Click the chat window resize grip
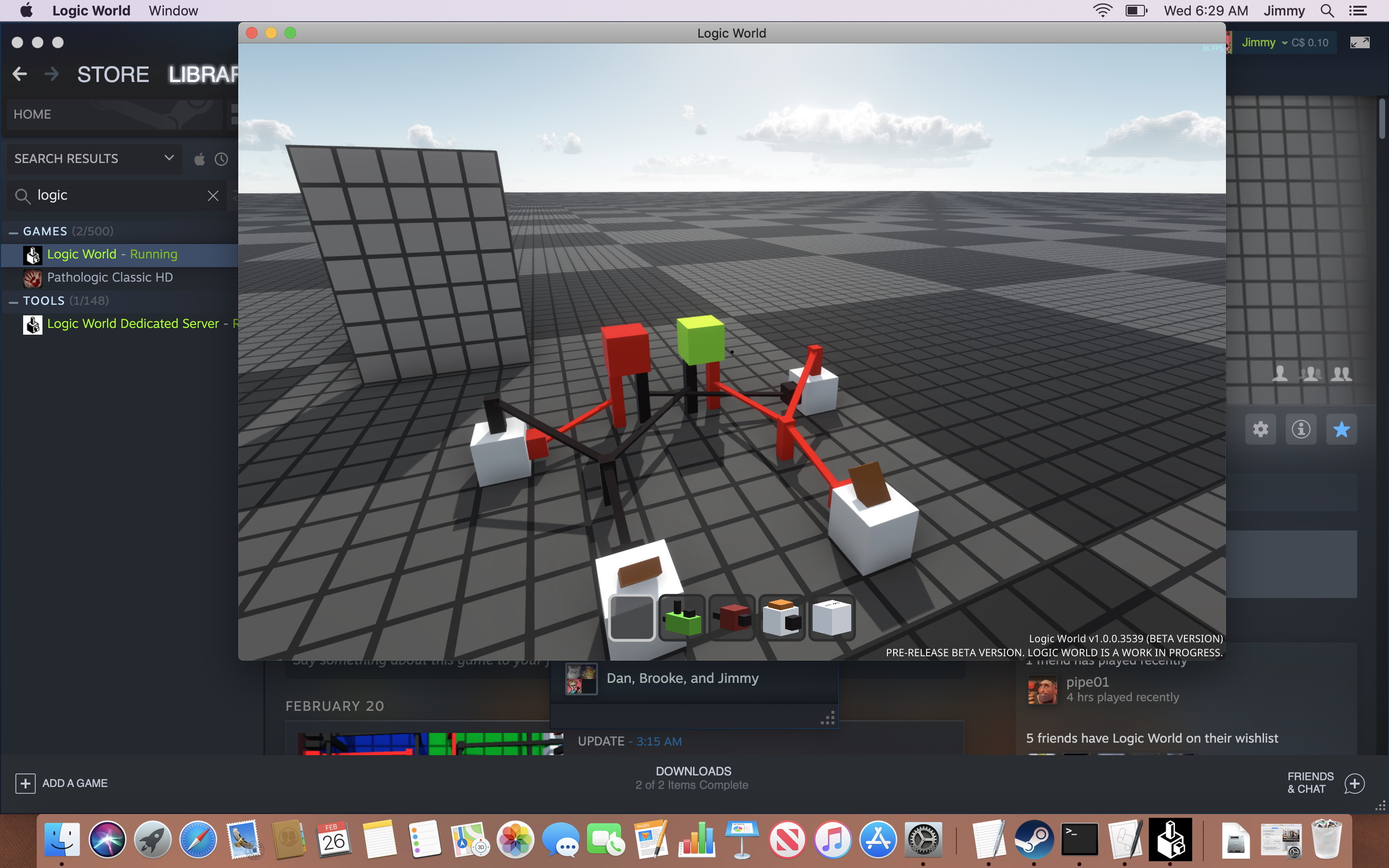1389x868 pixels. point(828,718)
